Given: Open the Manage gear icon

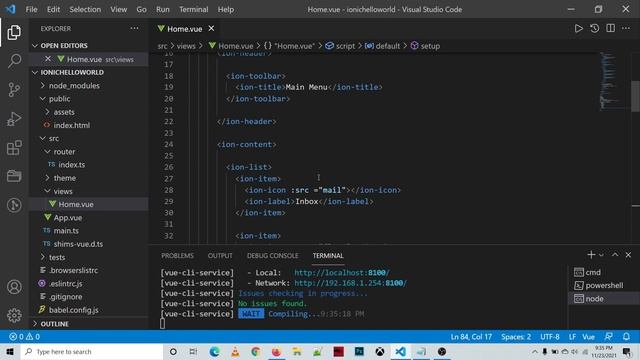Looking at the screenshot, I should (x=14, y=315).
